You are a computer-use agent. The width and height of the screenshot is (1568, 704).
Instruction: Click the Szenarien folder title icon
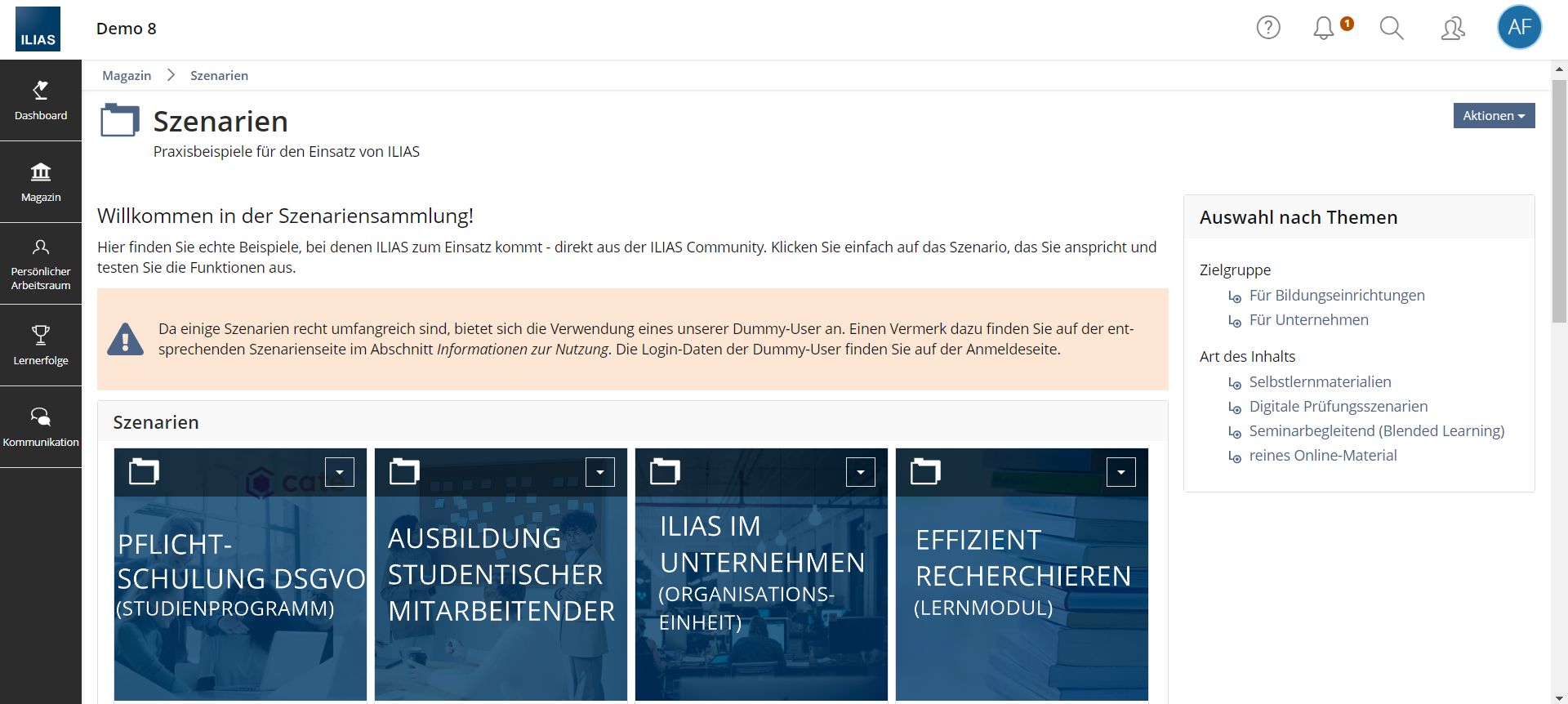120,121
